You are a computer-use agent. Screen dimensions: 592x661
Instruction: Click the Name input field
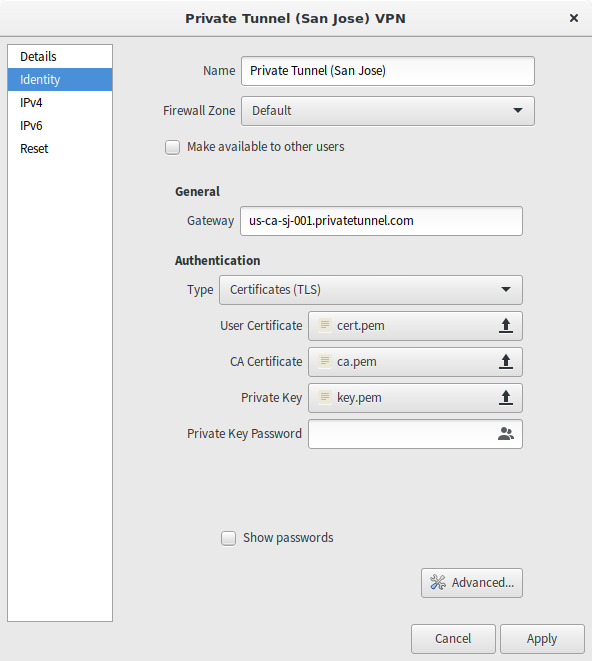[x=388, y=71]
